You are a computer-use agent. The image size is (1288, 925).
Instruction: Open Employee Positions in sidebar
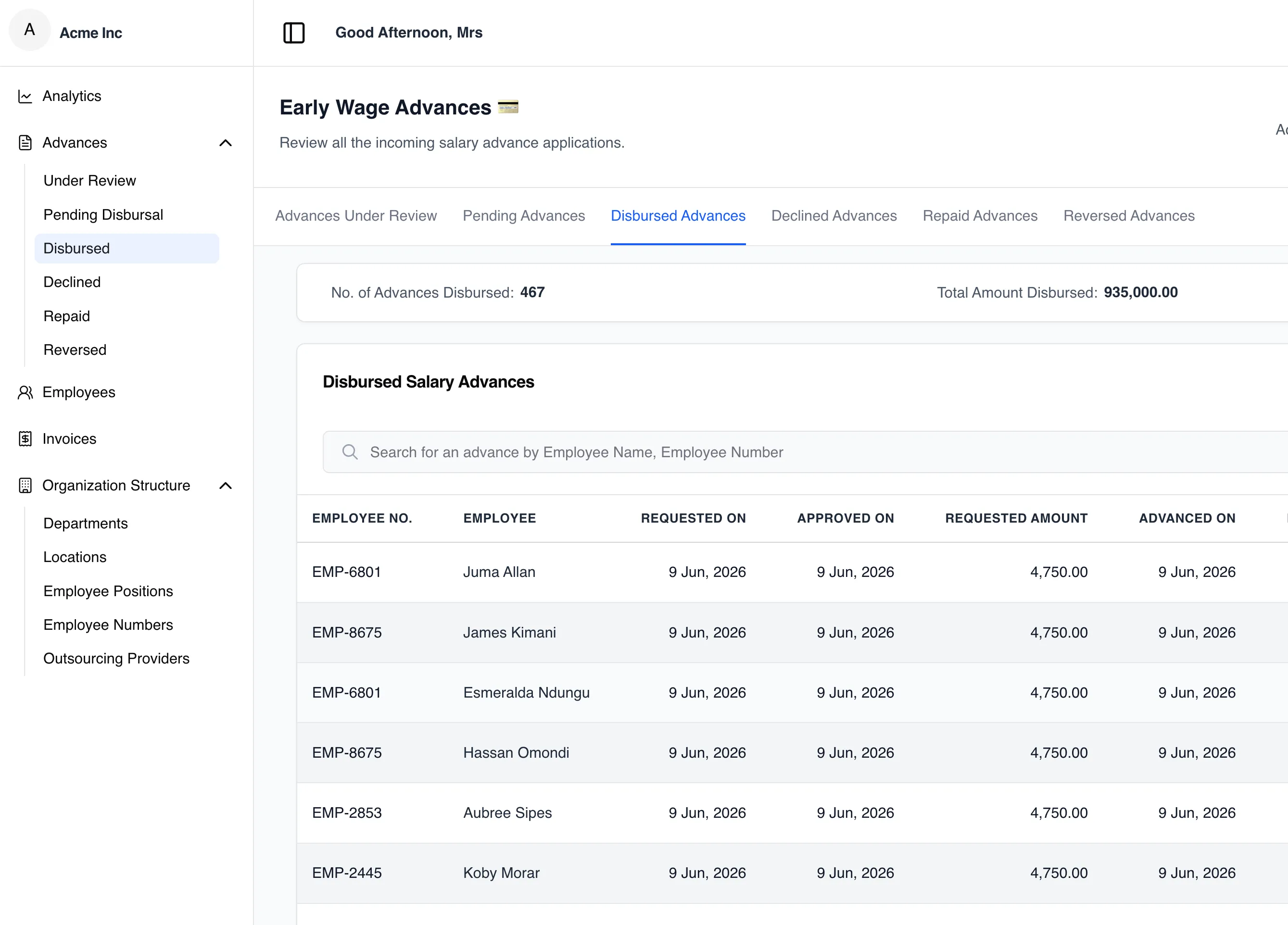click(108, 591)
